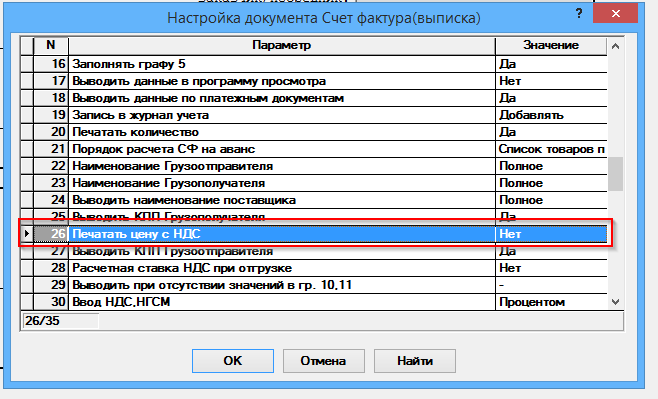Click the Параметр column header
This screenshot has height=399, width=658.
pos(282,45)
